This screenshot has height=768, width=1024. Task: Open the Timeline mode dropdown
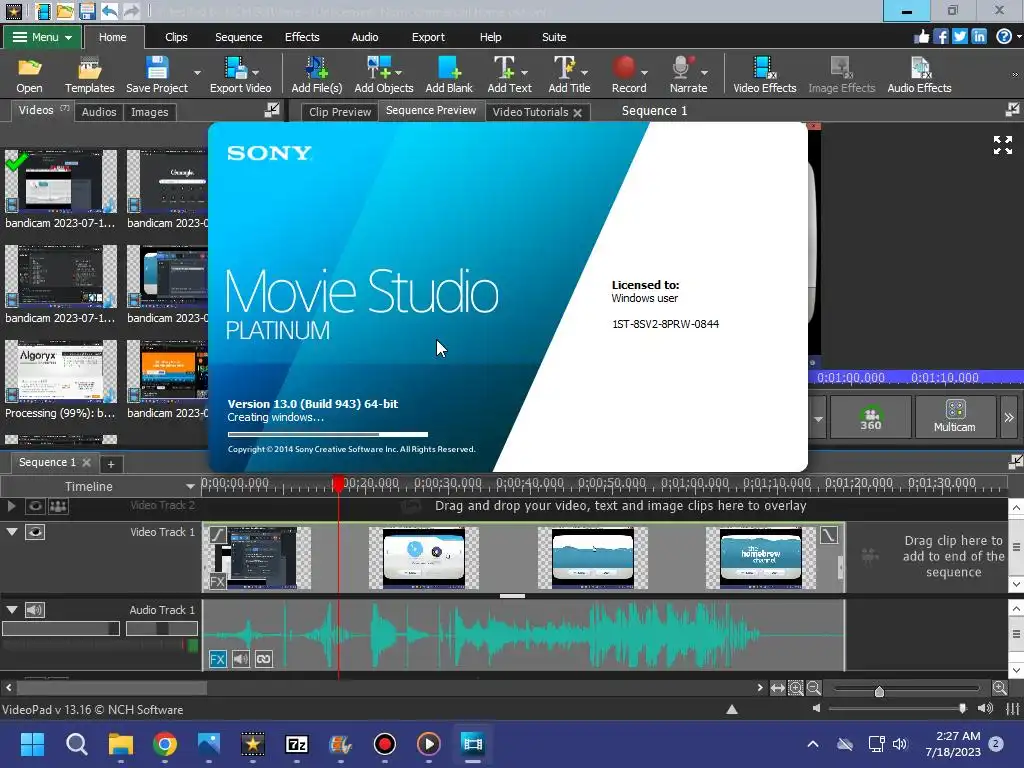coord(190,487)
